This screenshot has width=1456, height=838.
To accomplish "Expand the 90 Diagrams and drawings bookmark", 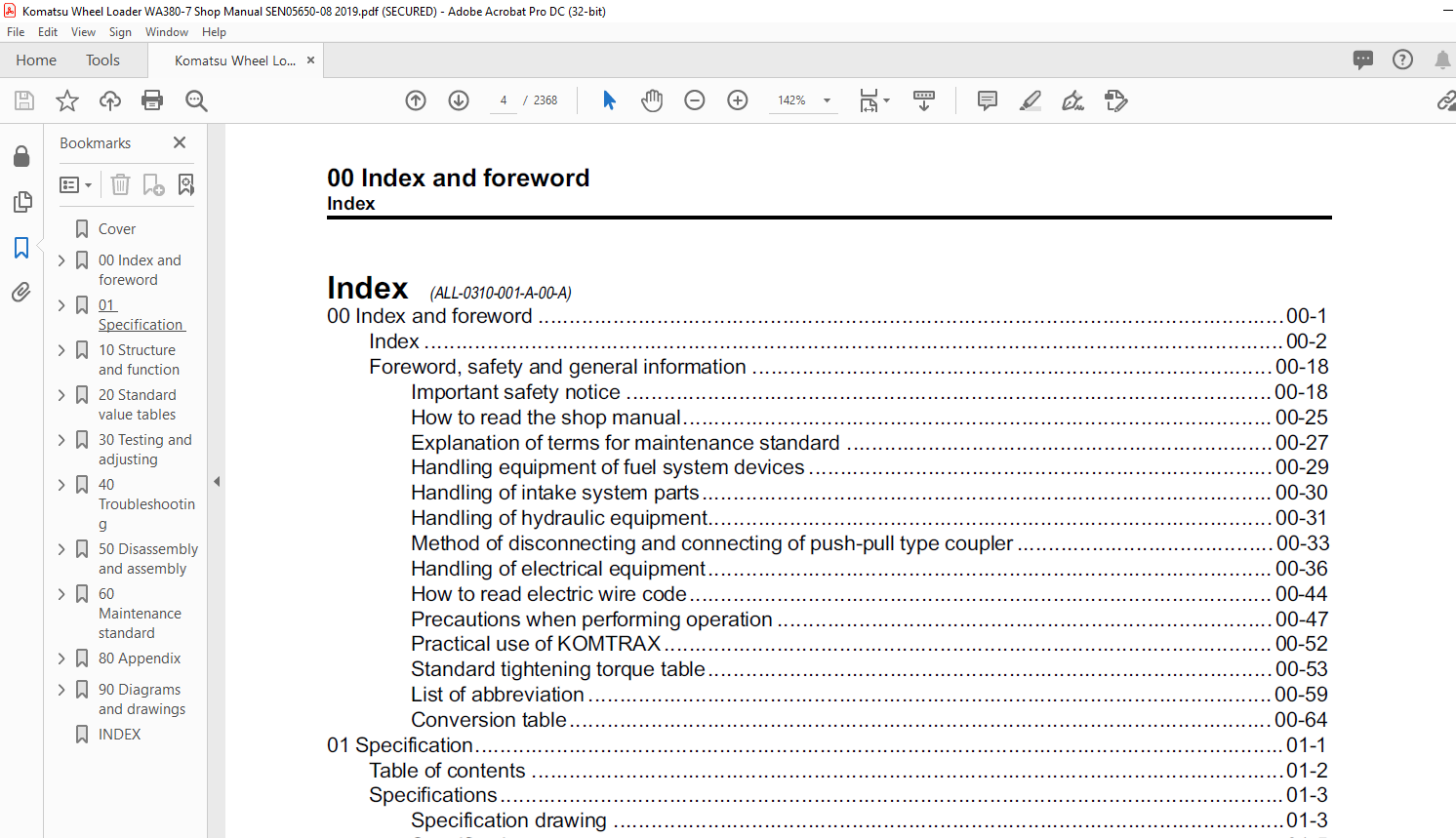I will (61, 690).
